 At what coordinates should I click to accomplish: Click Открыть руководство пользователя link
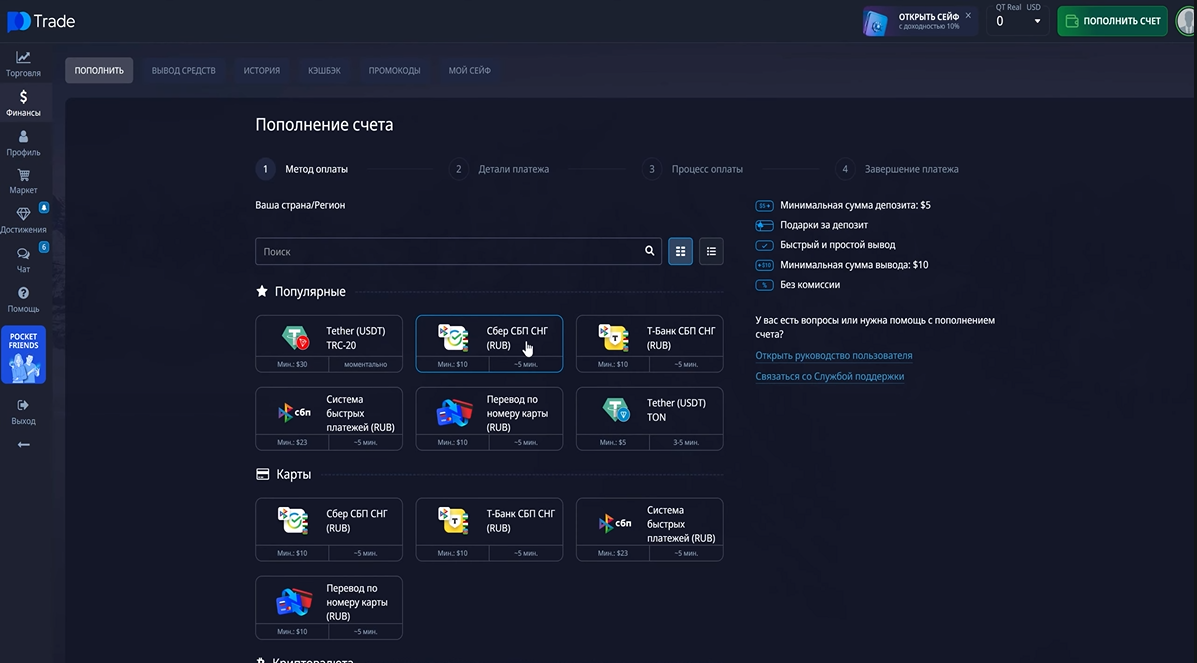click(834, 355)
